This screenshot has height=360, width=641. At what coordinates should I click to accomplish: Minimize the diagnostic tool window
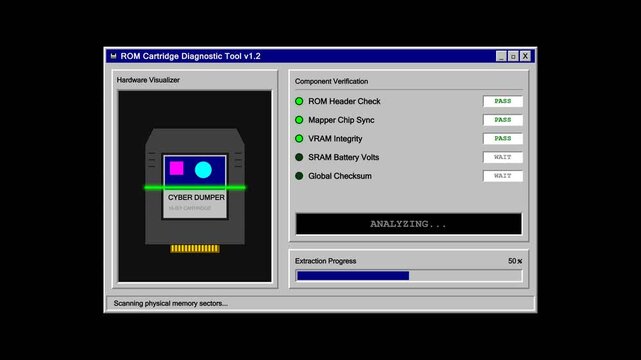tap(501, 56)
